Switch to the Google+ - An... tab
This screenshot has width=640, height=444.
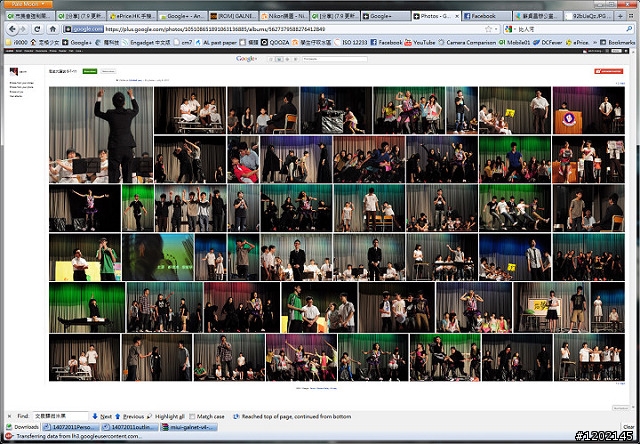pyautogui.click(x=182, y=16)
